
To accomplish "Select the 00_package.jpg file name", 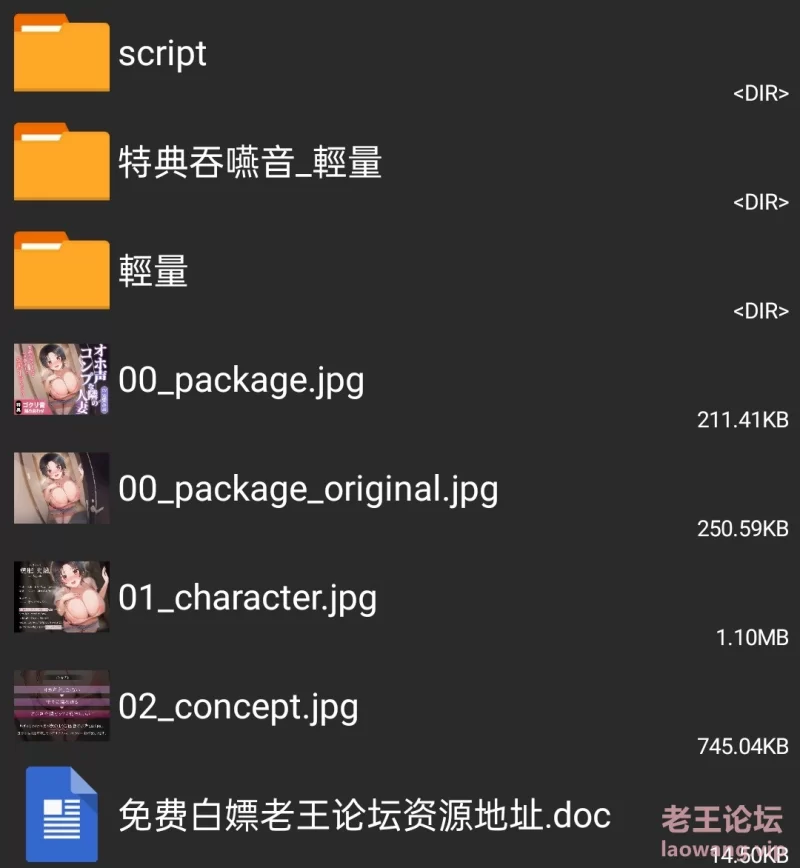I will [241, 381].
